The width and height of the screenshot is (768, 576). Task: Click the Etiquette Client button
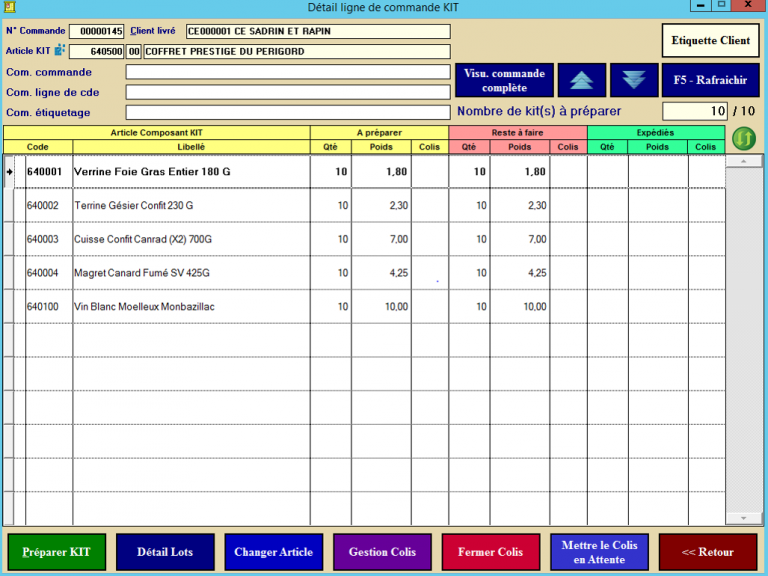710,41
